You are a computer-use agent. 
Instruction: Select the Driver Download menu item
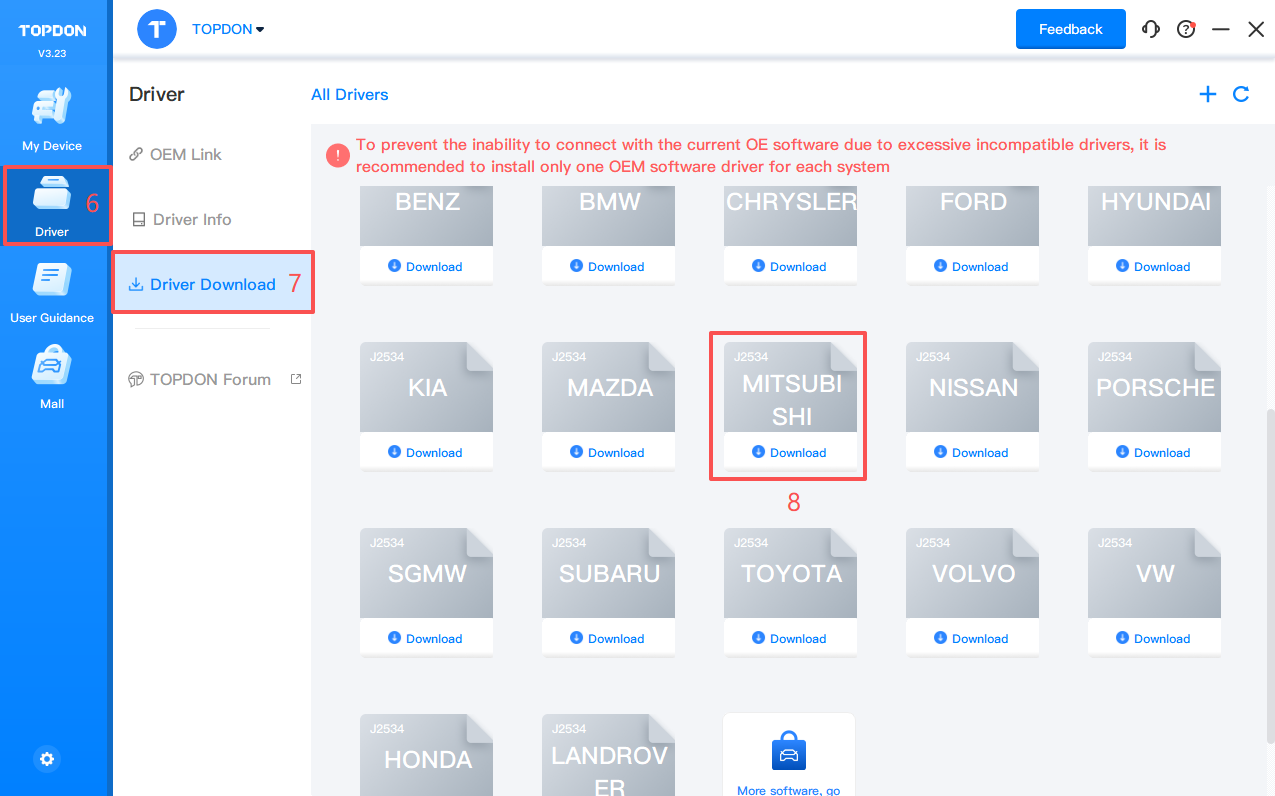pyautogui.click(x=212, y=284)
